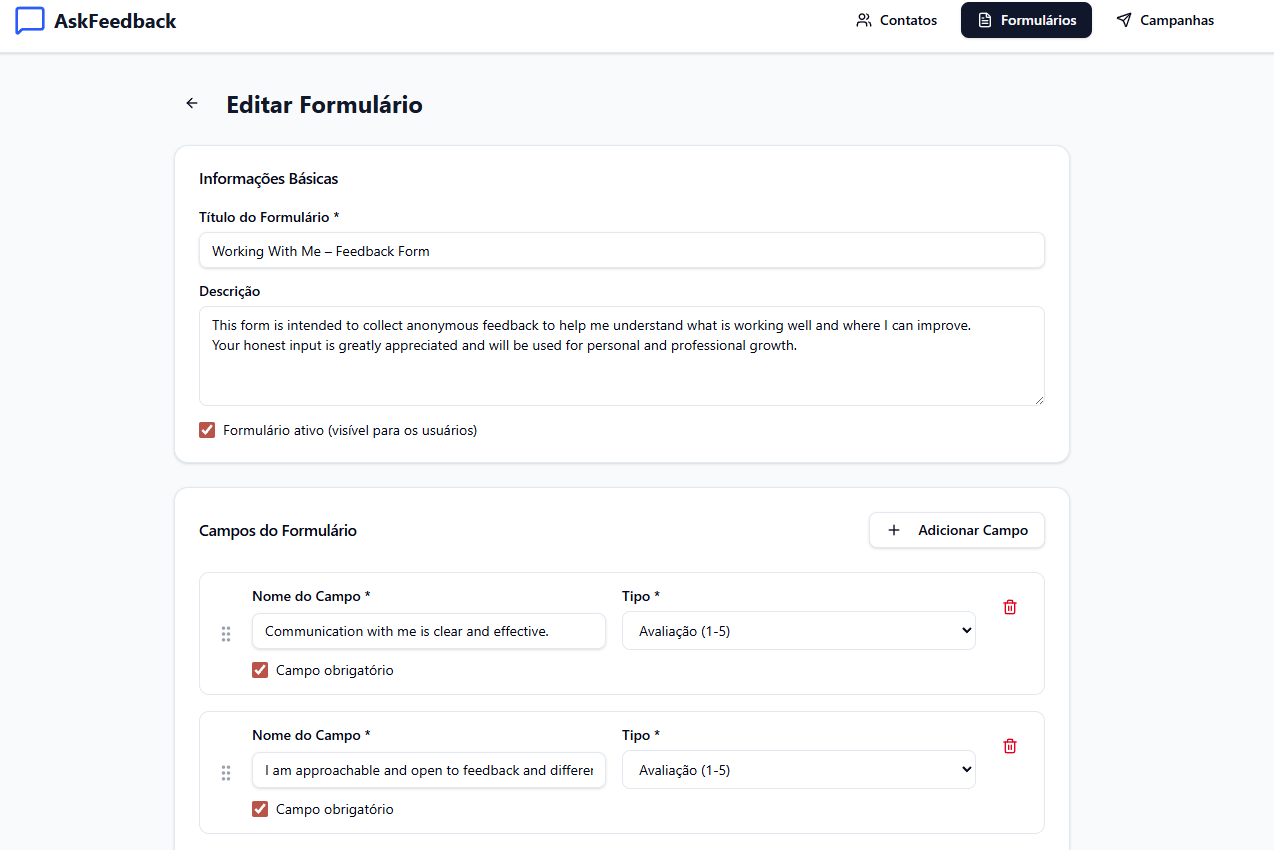The height and width of the screenshot is (850, 1274).
Task: Open the Formulários tab
Action: [1026, 20]
